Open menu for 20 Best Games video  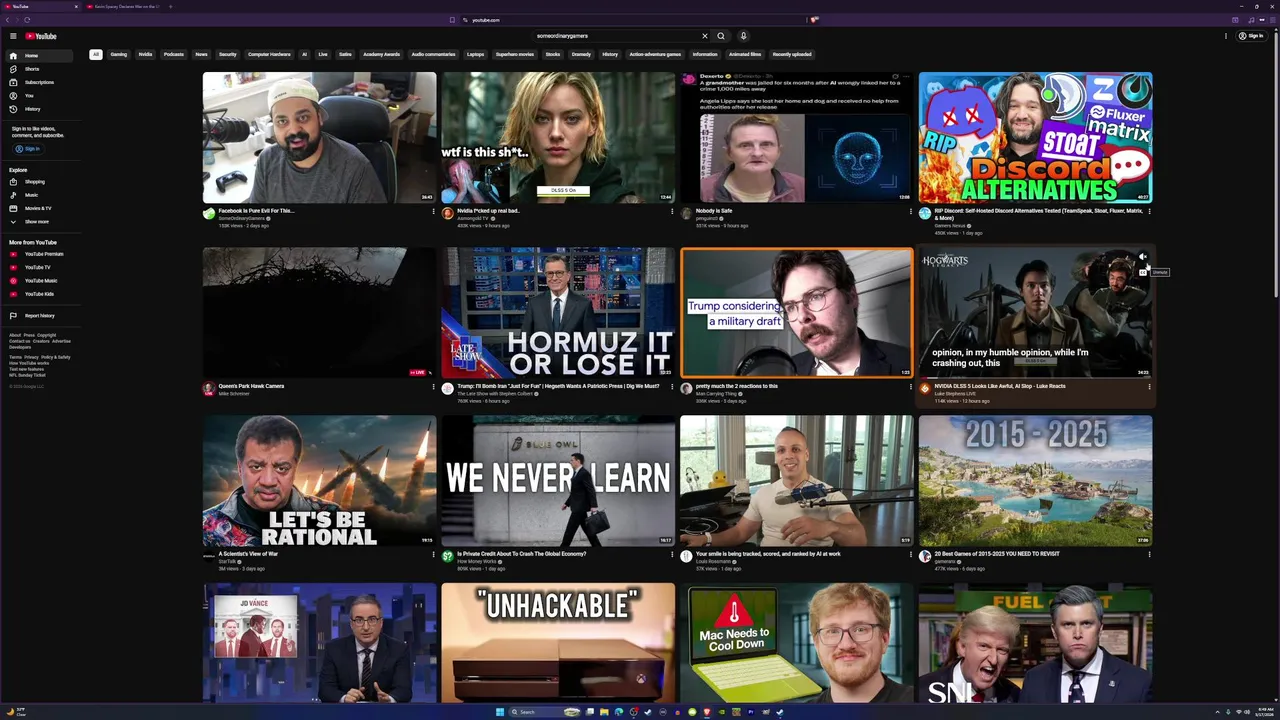click(1149, 554)
